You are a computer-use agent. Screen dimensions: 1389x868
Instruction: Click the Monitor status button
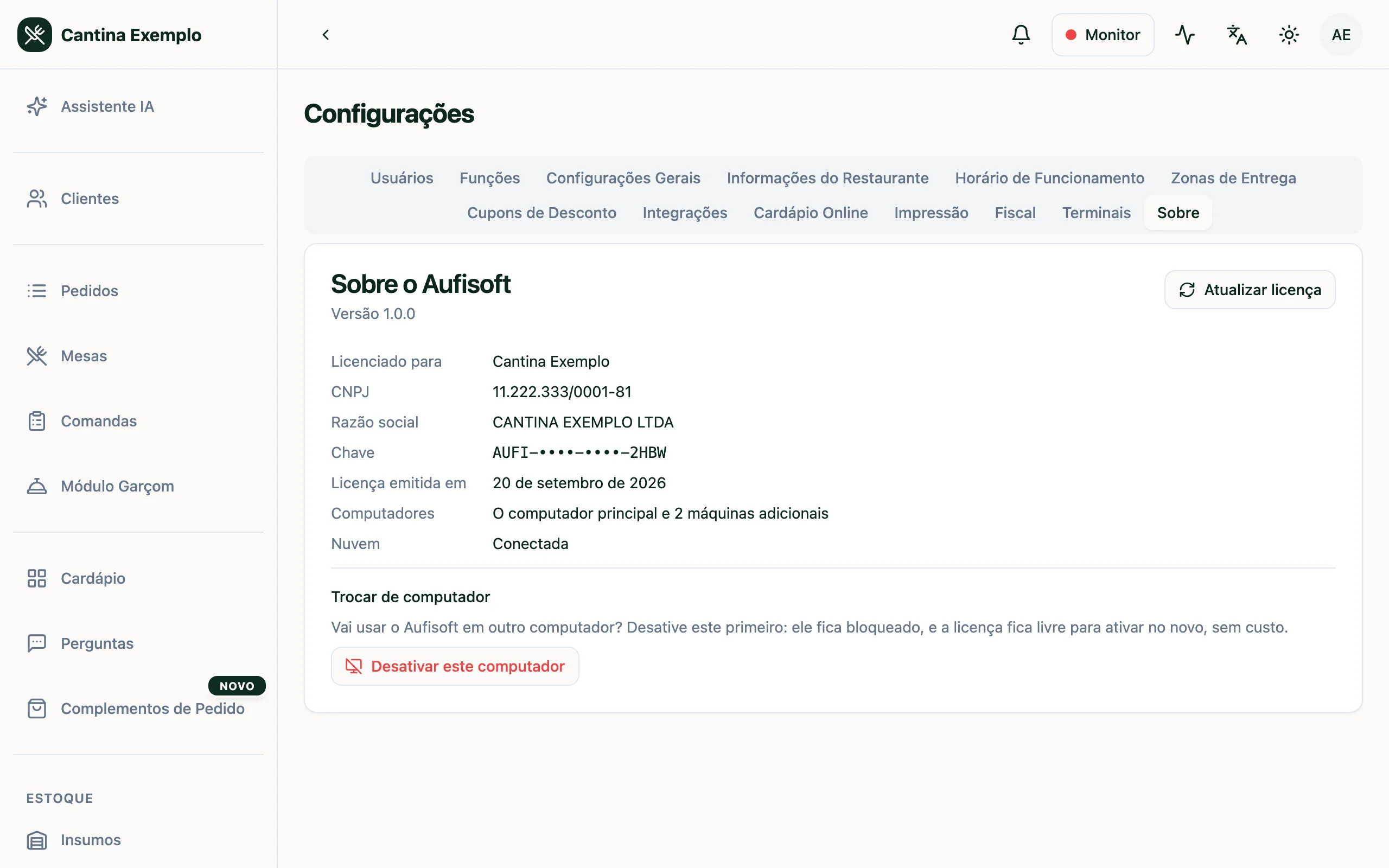(x=1103, y=35)
